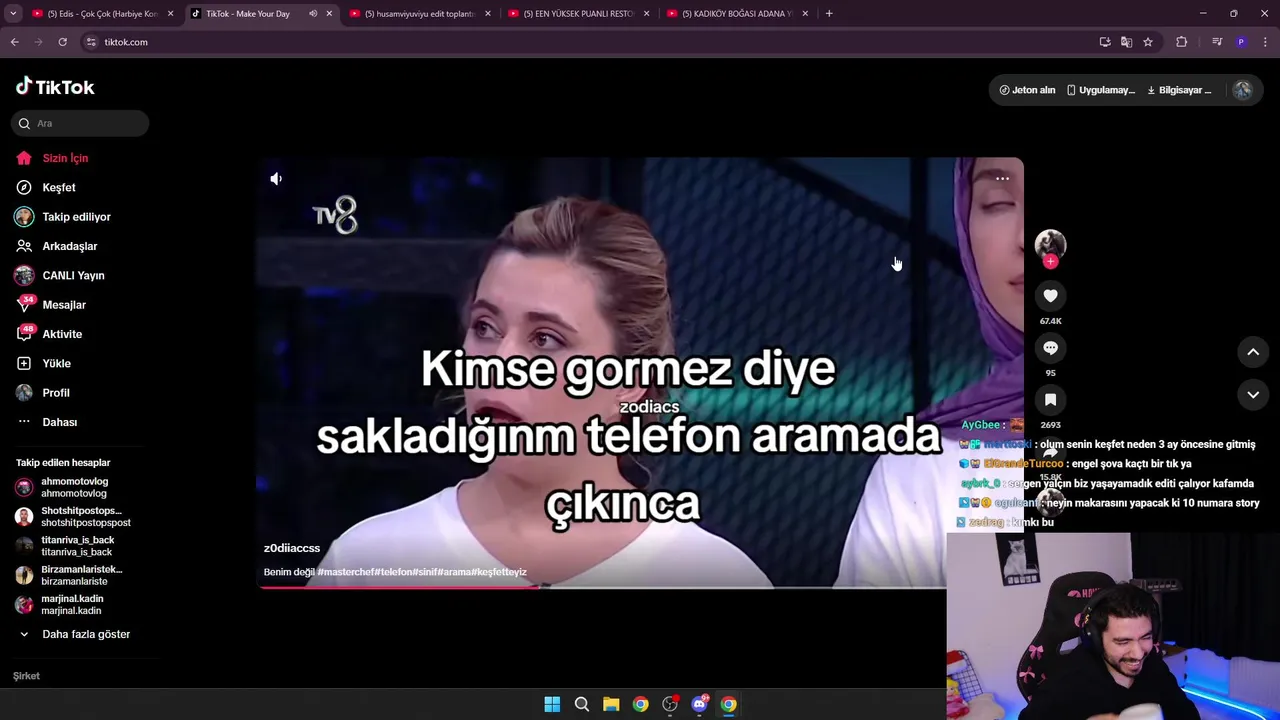The image size is (1280, 720).
Task: Bookmark this page with the star
Action: click(1148, 42)
